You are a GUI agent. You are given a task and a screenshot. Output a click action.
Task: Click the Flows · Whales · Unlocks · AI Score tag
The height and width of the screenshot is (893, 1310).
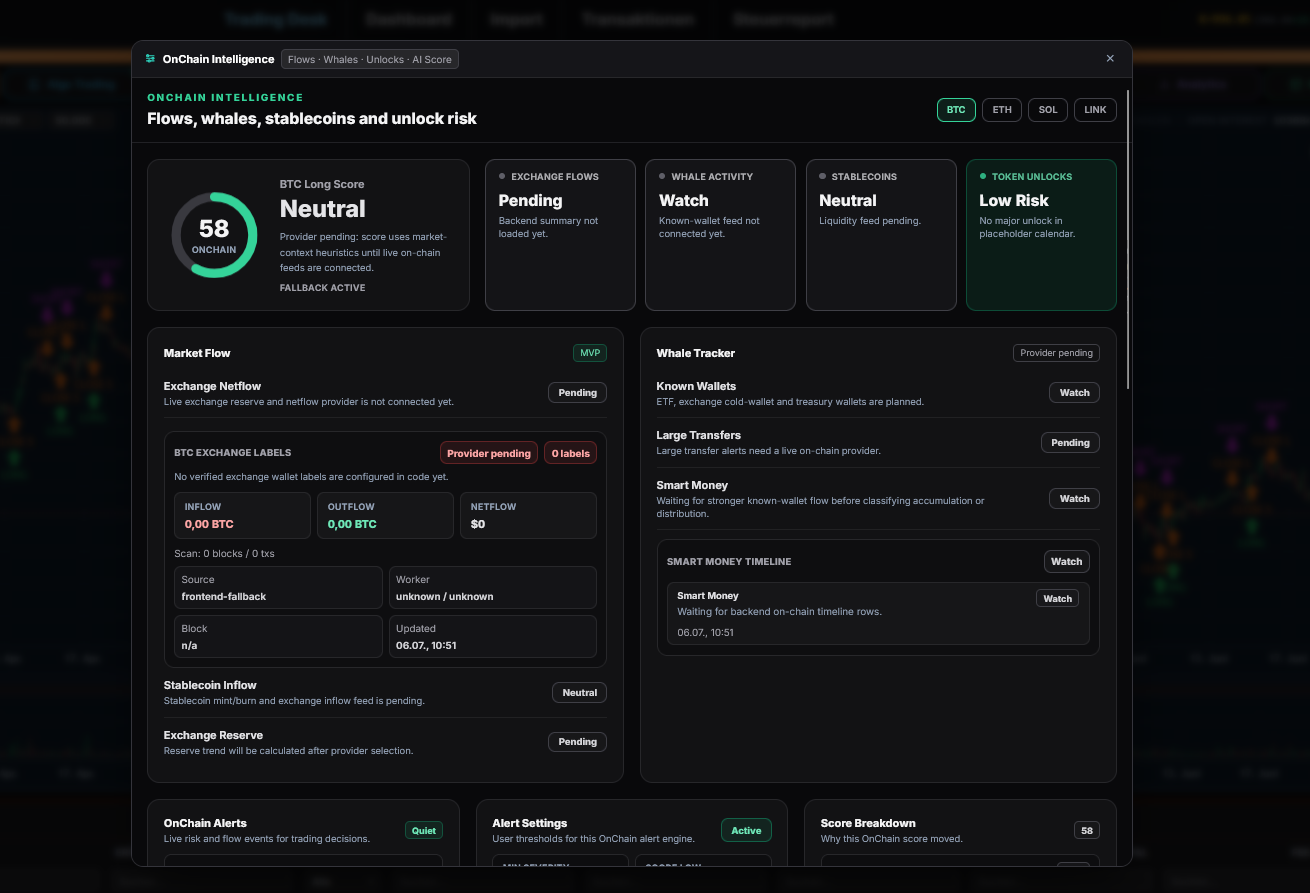370,59
